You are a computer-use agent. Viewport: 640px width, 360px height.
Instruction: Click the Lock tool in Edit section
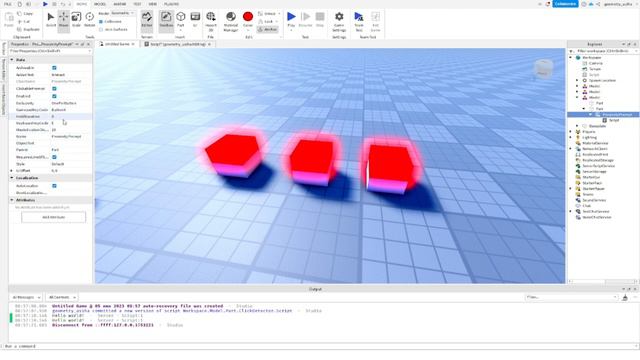click(x=267, y=21)
